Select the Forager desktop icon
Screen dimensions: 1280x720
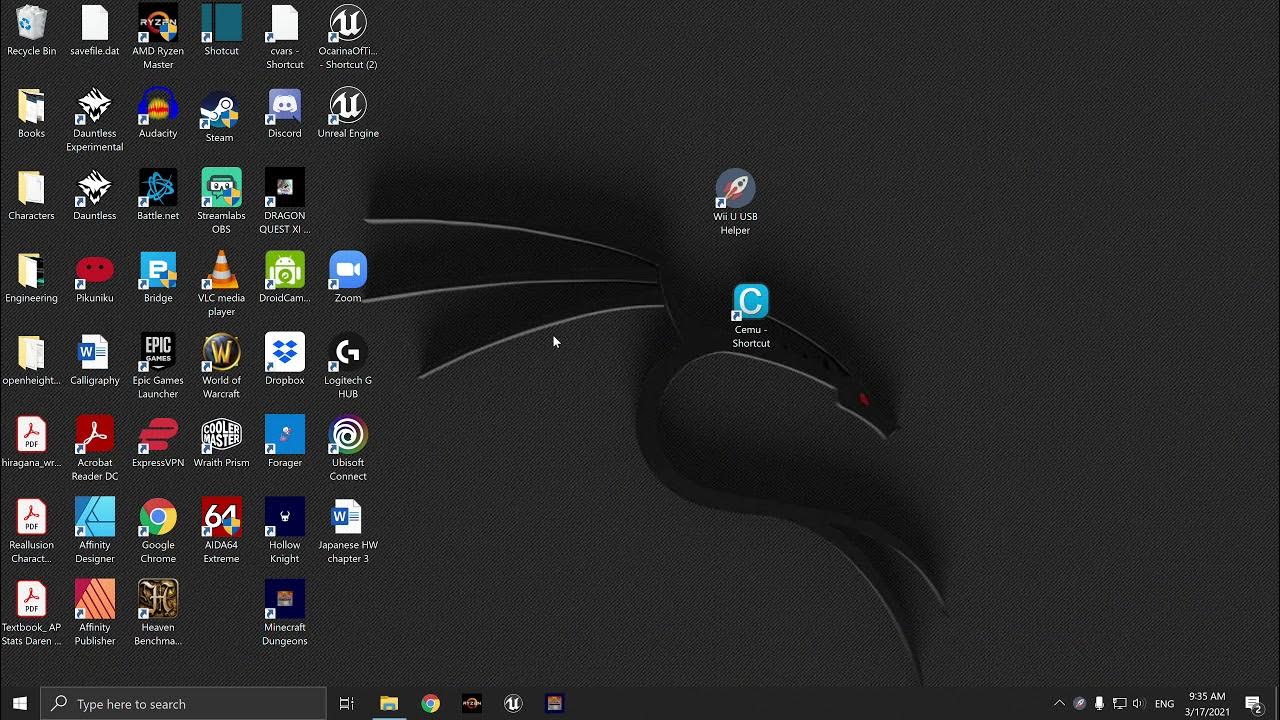pyautogui.click(x=285, y=443)
